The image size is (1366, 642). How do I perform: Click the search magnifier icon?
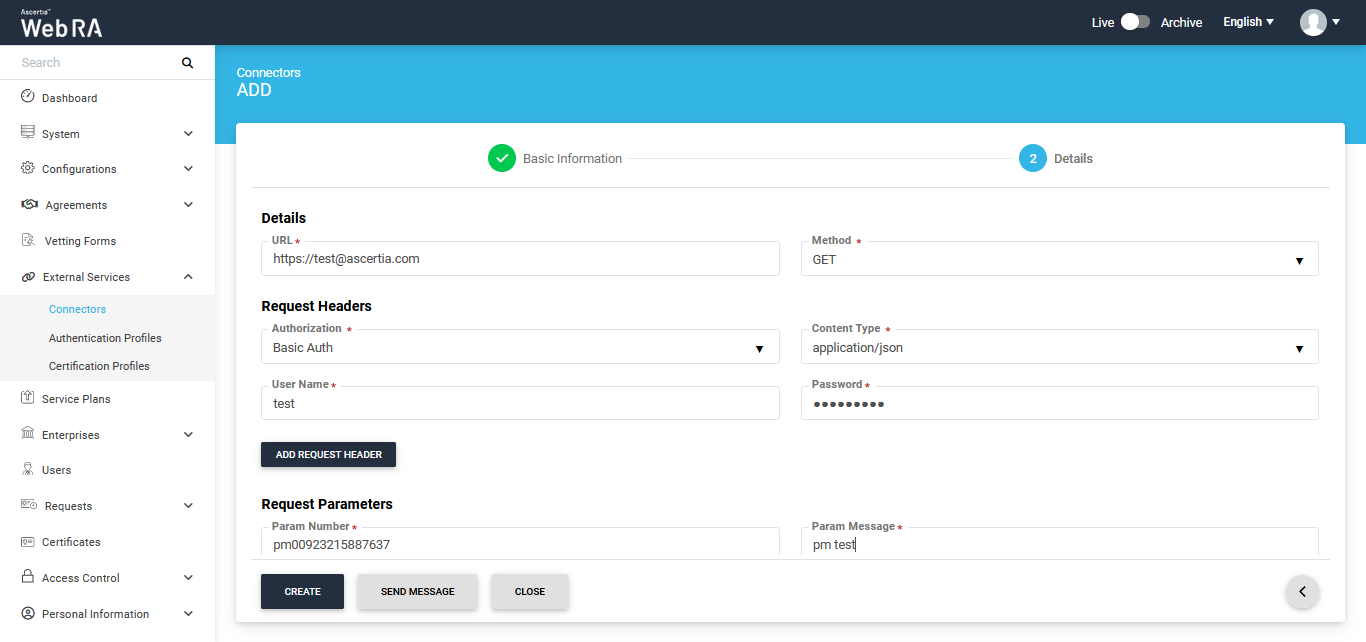[x=187, y=63]
